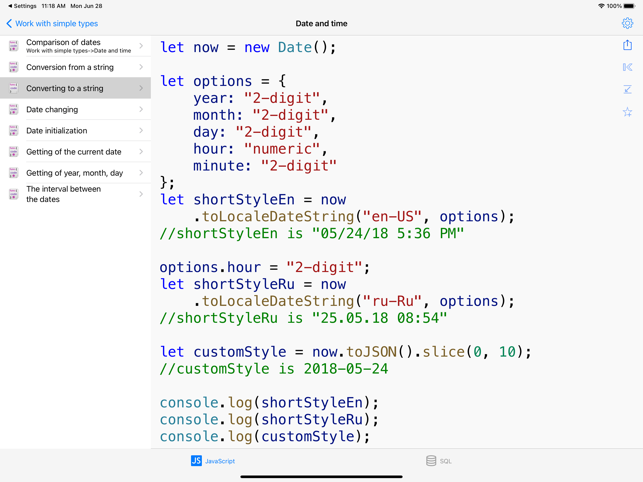Add to favorites with star icon
Image resolution: width=643 pixels, height=482 pixels.
pos(627,112)
